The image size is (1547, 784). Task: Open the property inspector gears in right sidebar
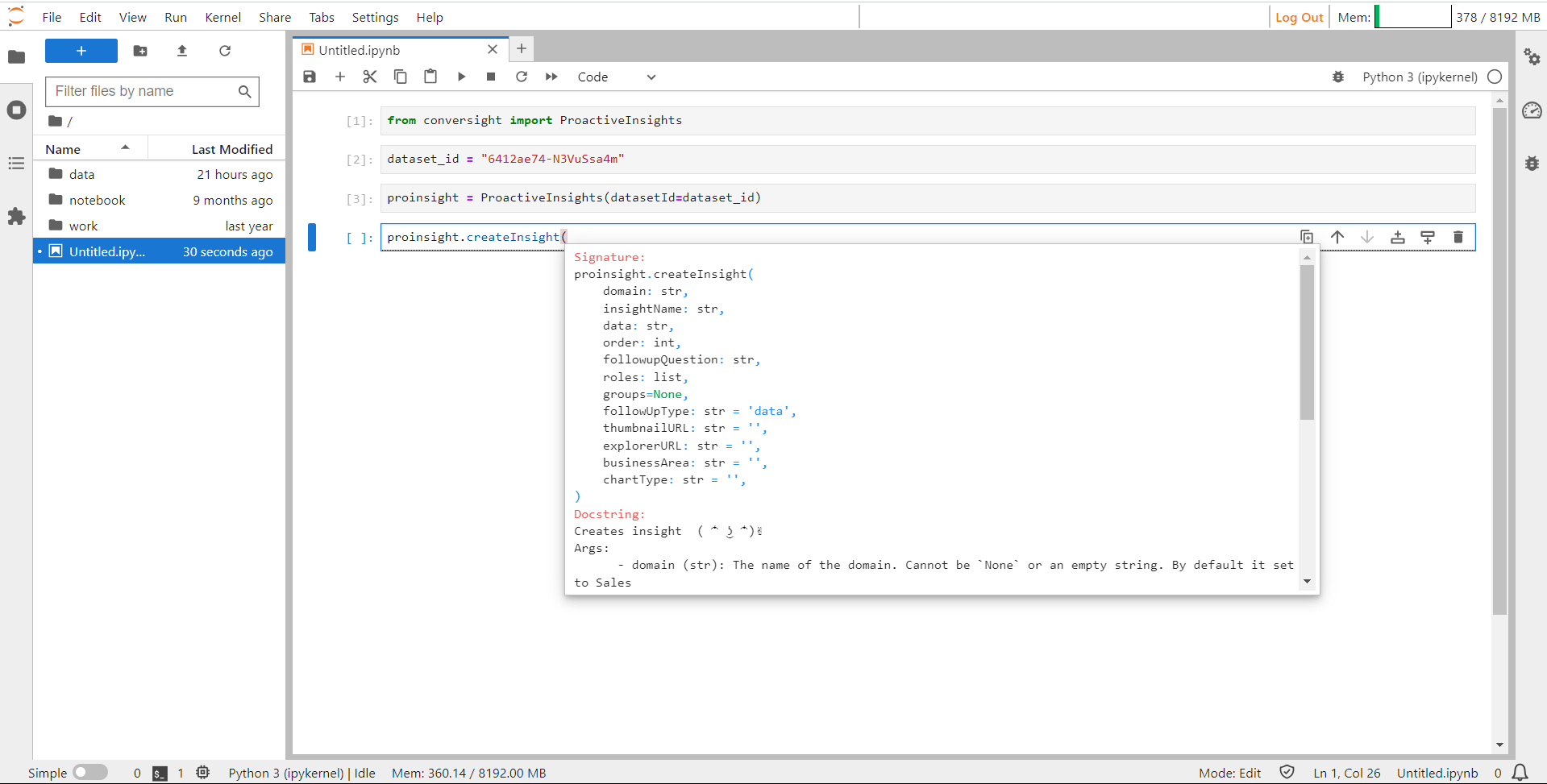point(1532,57)
